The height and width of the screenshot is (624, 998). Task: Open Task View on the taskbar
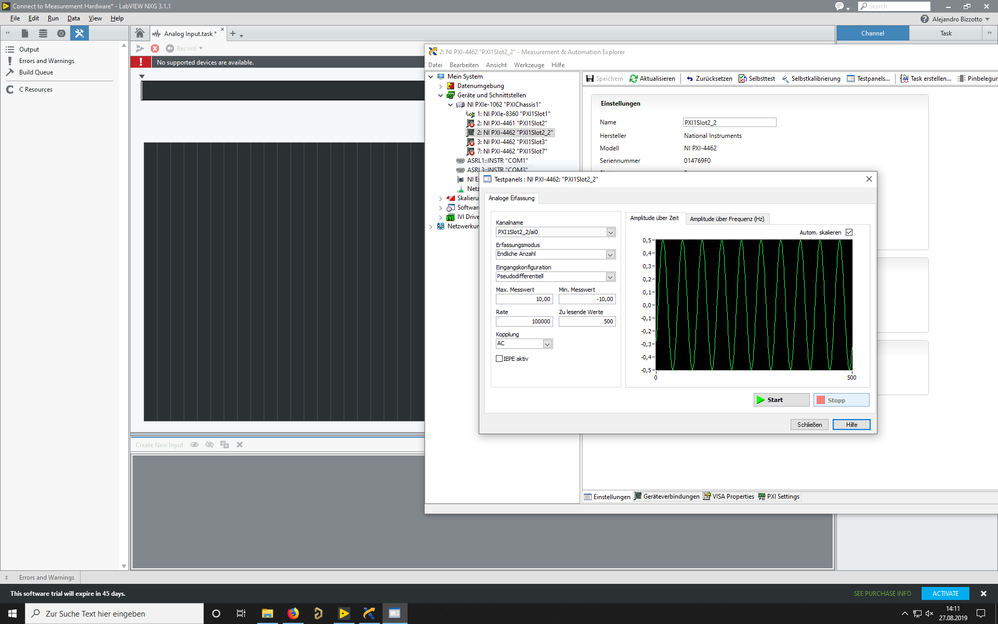241,613
